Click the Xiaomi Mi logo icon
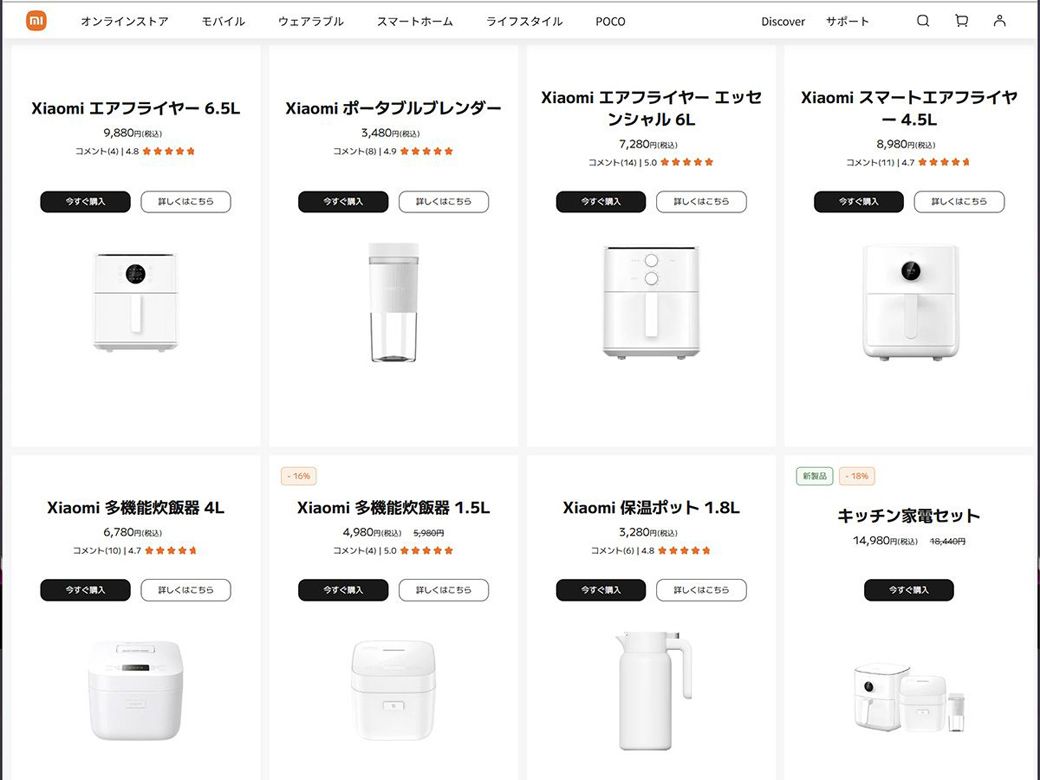 (36, 21)
